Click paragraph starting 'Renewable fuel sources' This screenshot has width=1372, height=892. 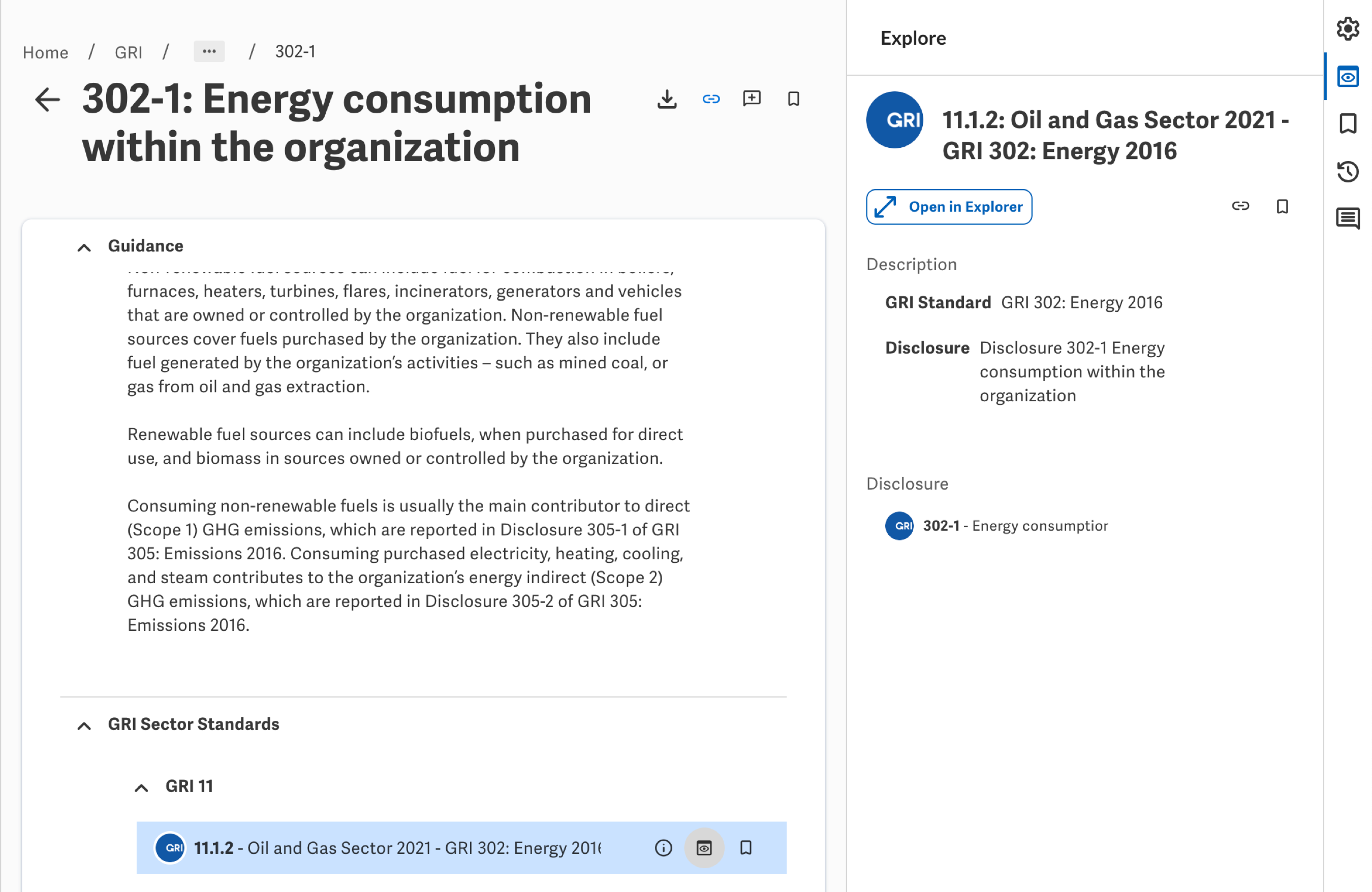404,446
